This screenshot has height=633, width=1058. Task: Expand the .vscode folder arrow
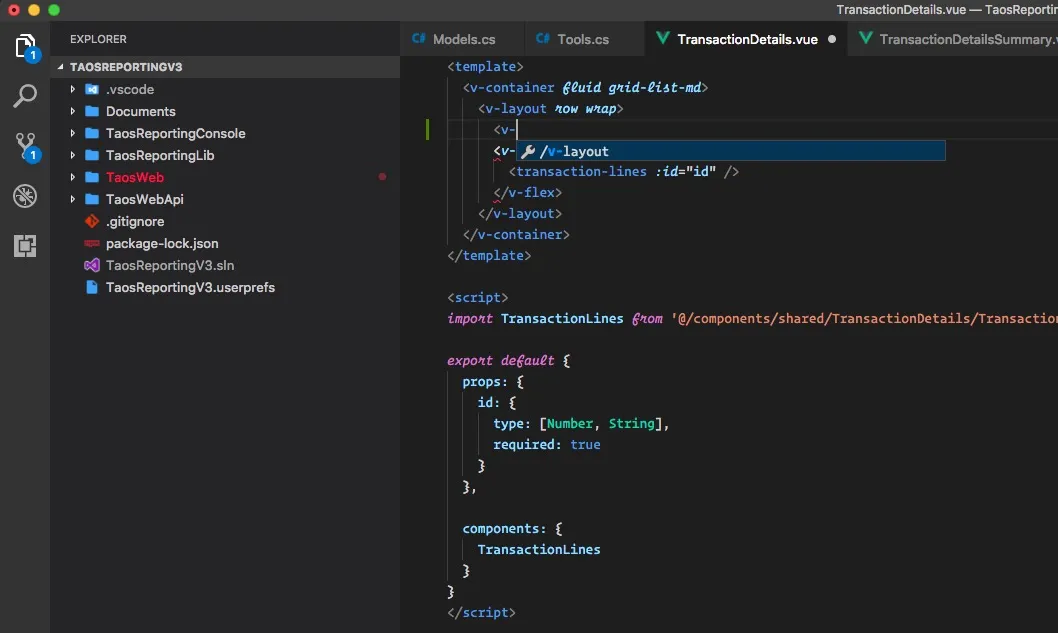point(73,89)
